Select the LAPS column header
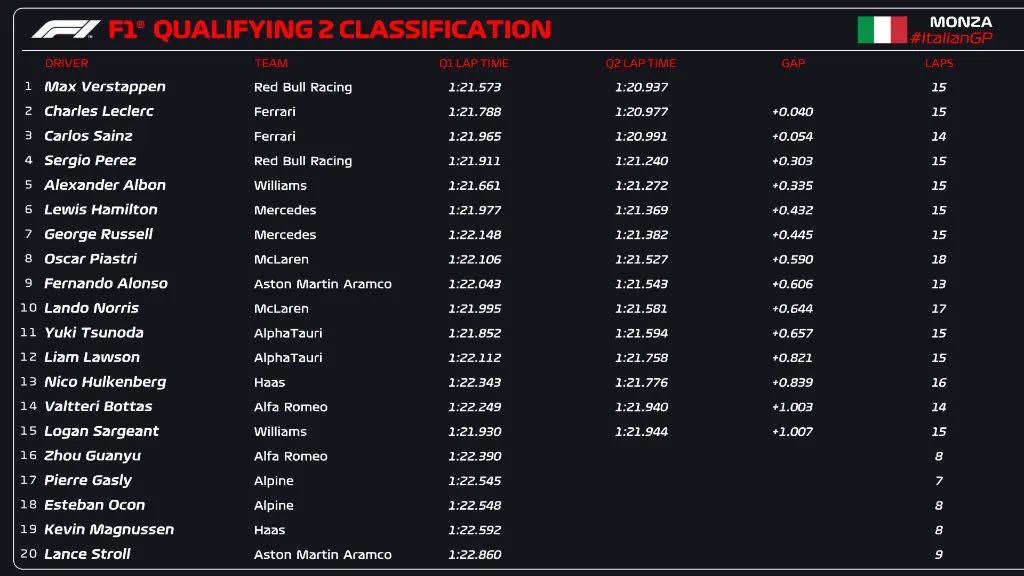1024x576 pixels. click(x=939, y=63)
